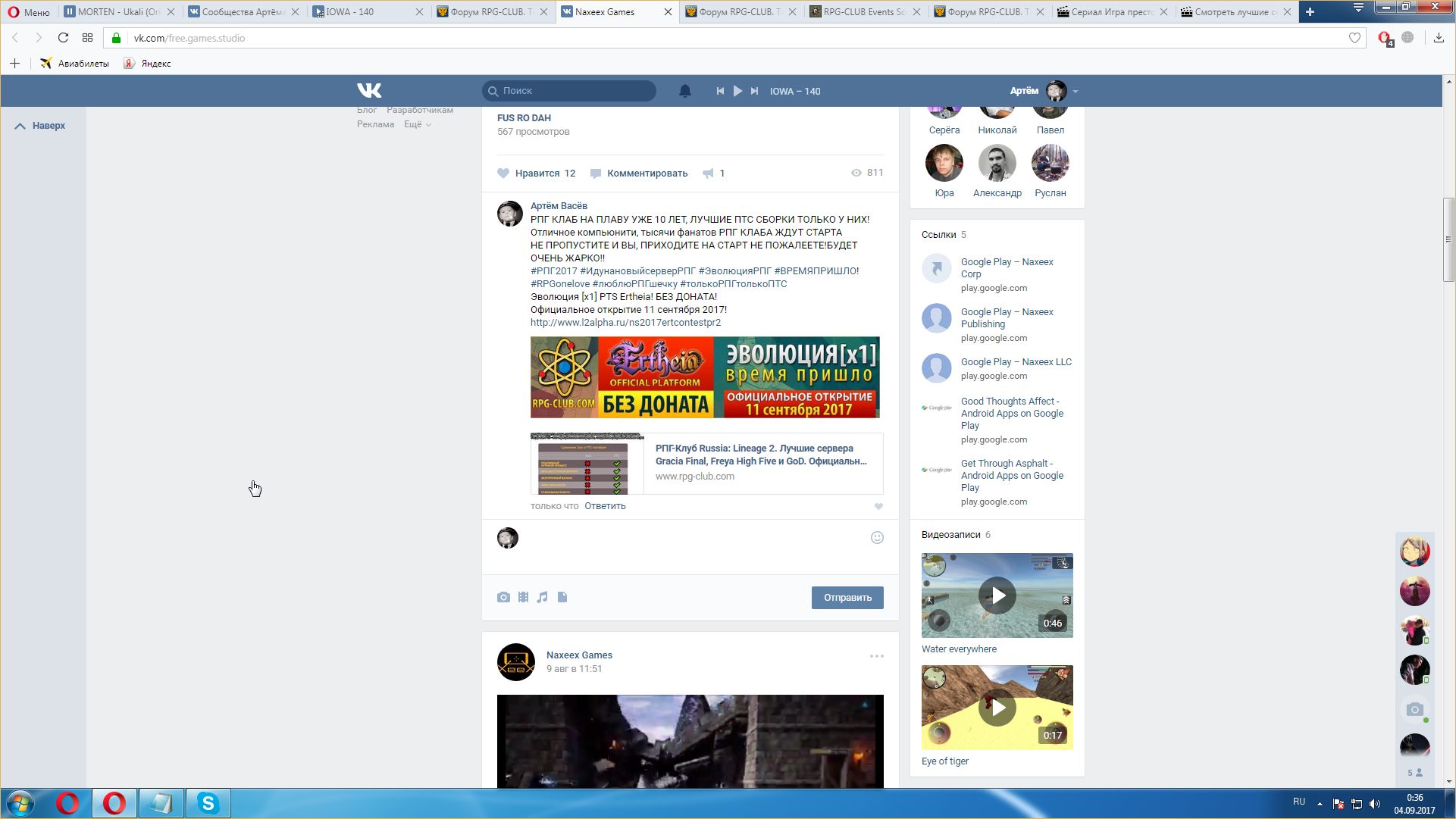This screenshot has width=1456, height=819.
Task: Close the Naxeex Games tab
Action: 668,12
